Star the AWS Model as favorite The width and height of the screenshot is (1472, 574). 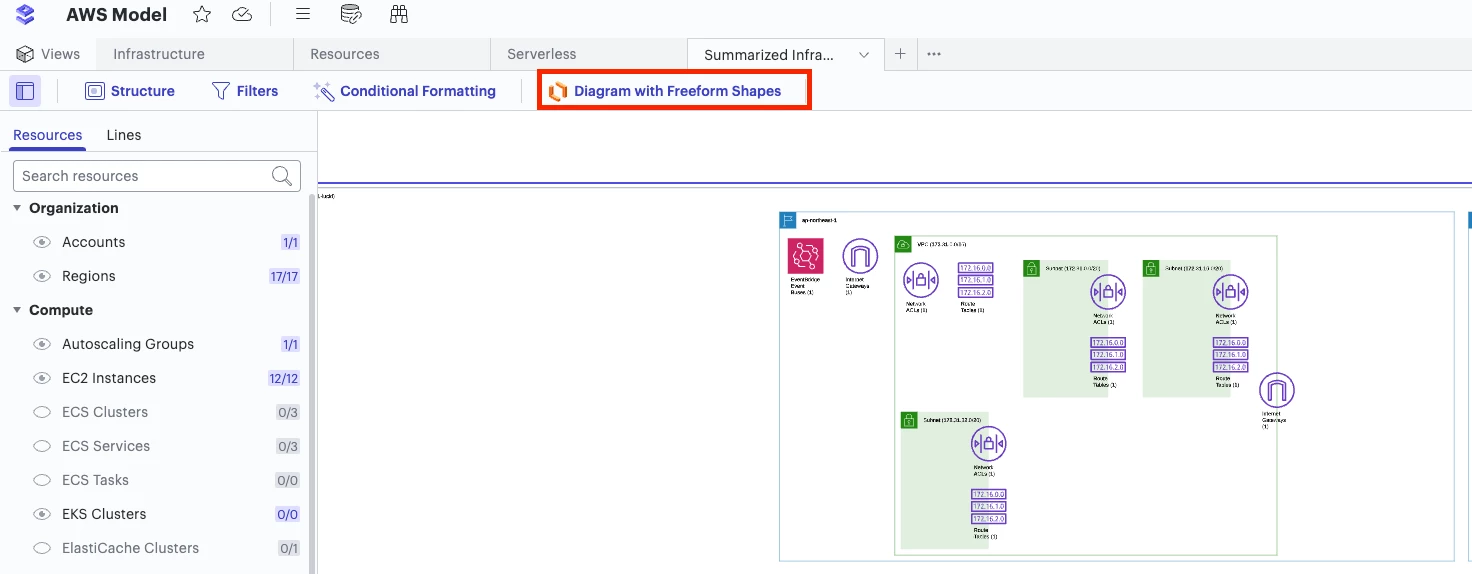202,14
